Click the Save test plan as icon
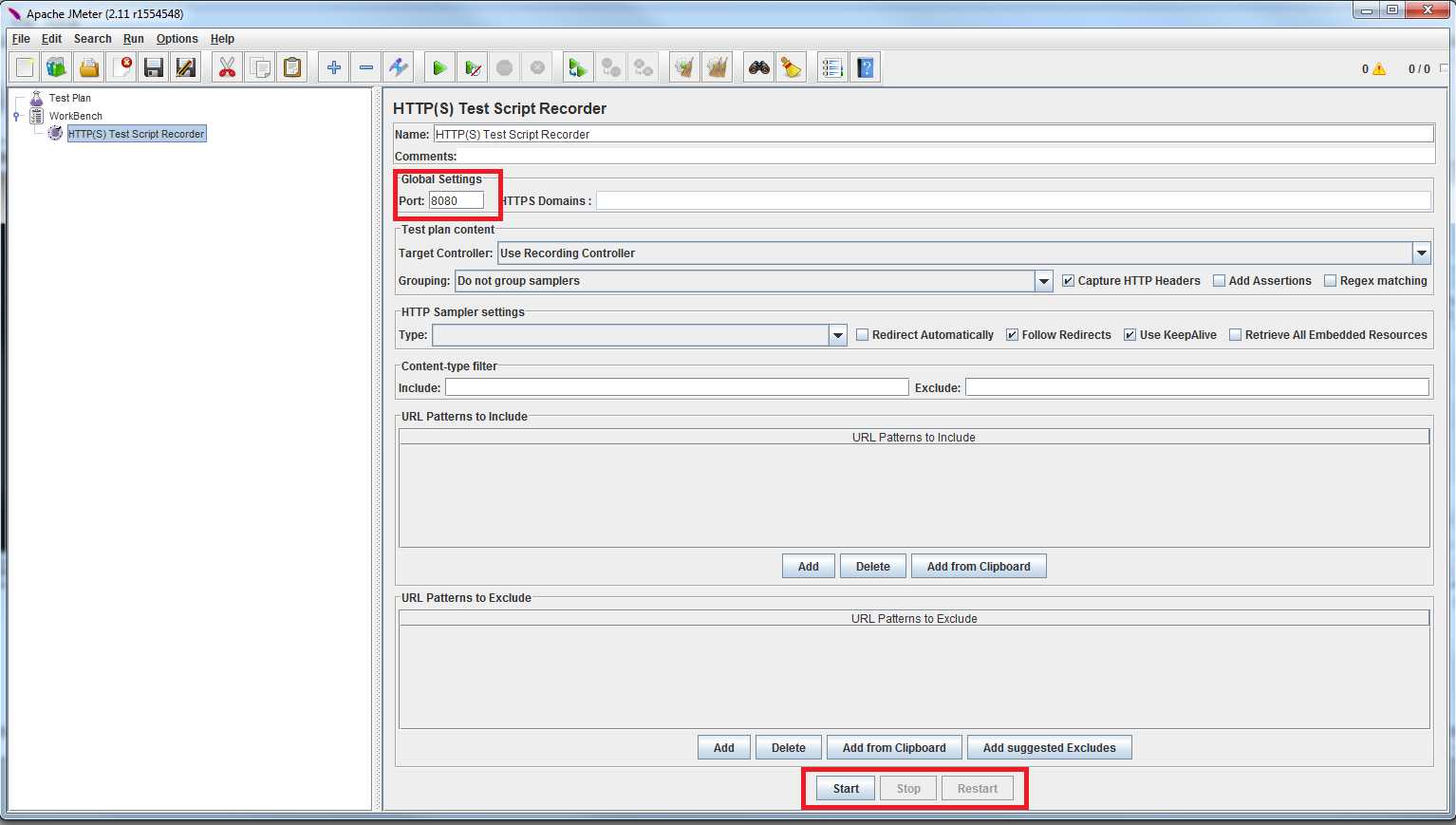This screenshot has width=1456, height=825. coord(186,67)
